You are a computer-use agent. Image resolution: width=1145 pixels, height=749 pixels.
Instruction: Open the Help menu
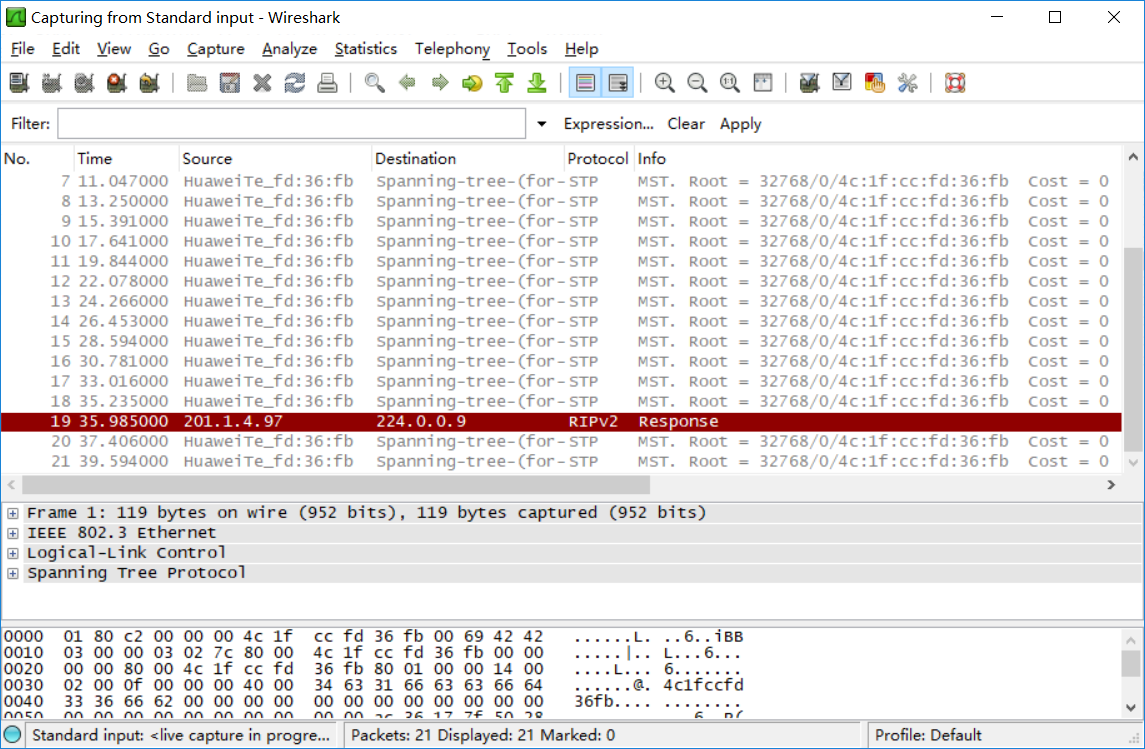(581, 49)
